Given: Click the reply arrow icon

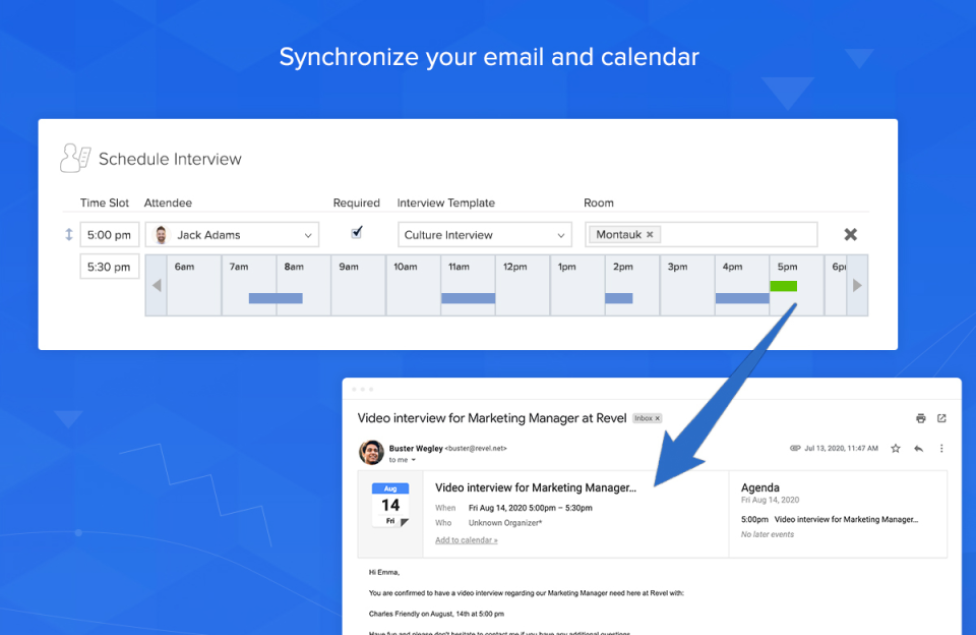Looking at the screenshot, I should (918, 449).
